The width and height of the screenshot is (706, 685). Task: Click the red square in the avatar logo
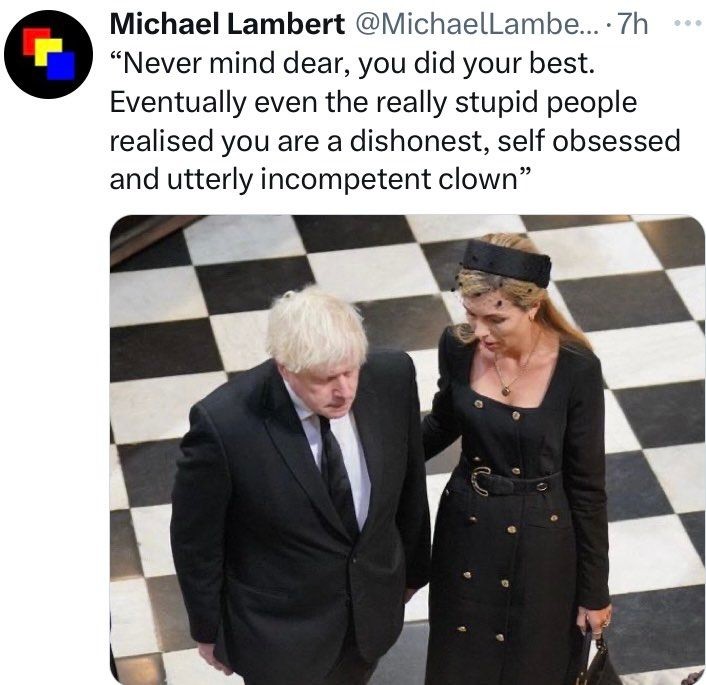[x=36, y=41]
